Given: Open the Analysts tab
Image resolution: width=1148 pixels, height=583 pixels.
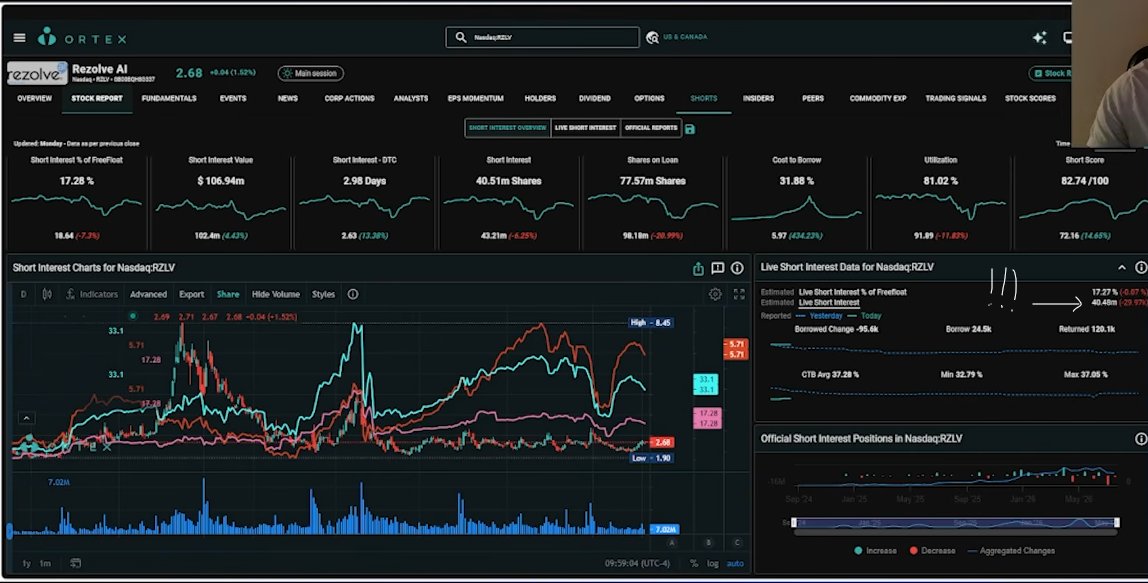Looking at the screenshot, I should click(411, 98).
